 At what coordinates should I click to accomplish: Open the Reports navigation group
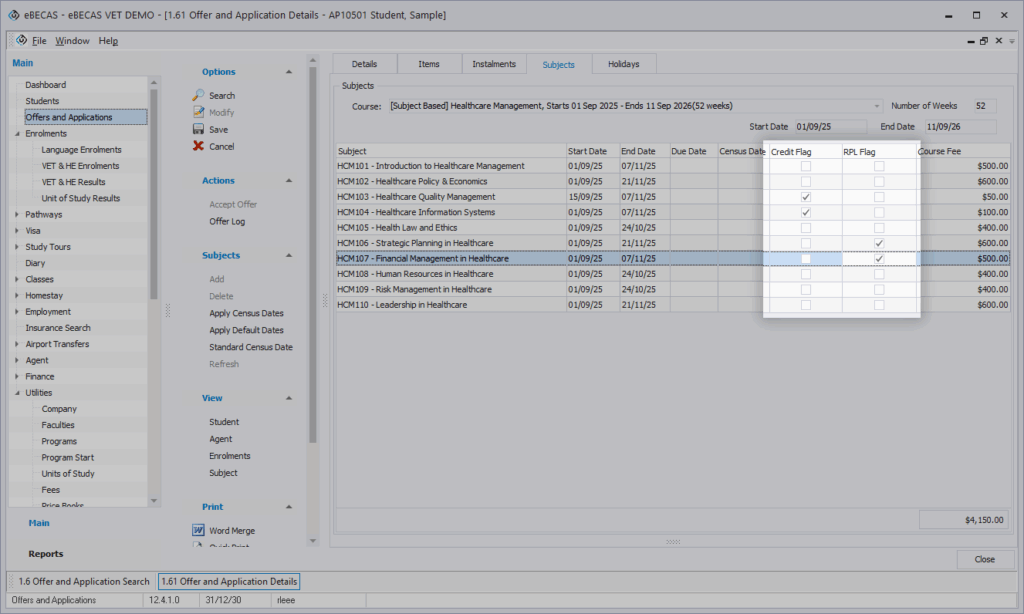(46, 554)
